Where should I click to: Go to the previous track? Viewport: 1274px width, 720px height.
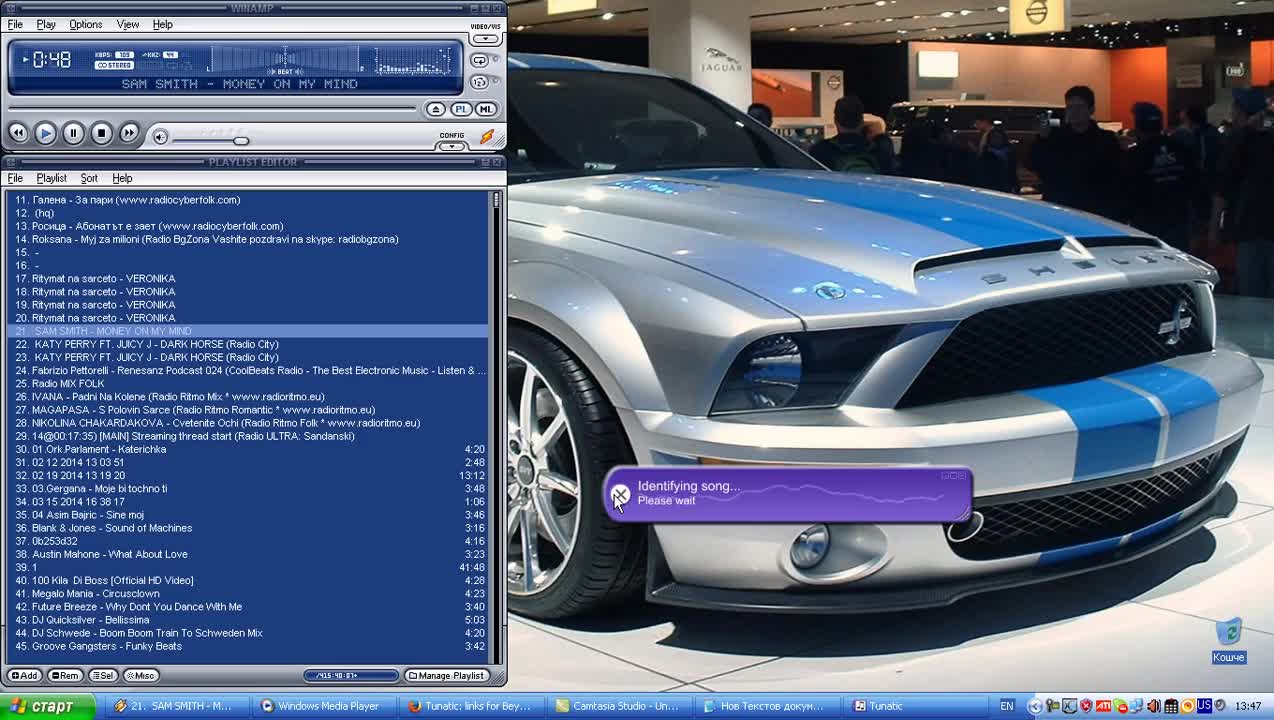click(x=18, y=133)
